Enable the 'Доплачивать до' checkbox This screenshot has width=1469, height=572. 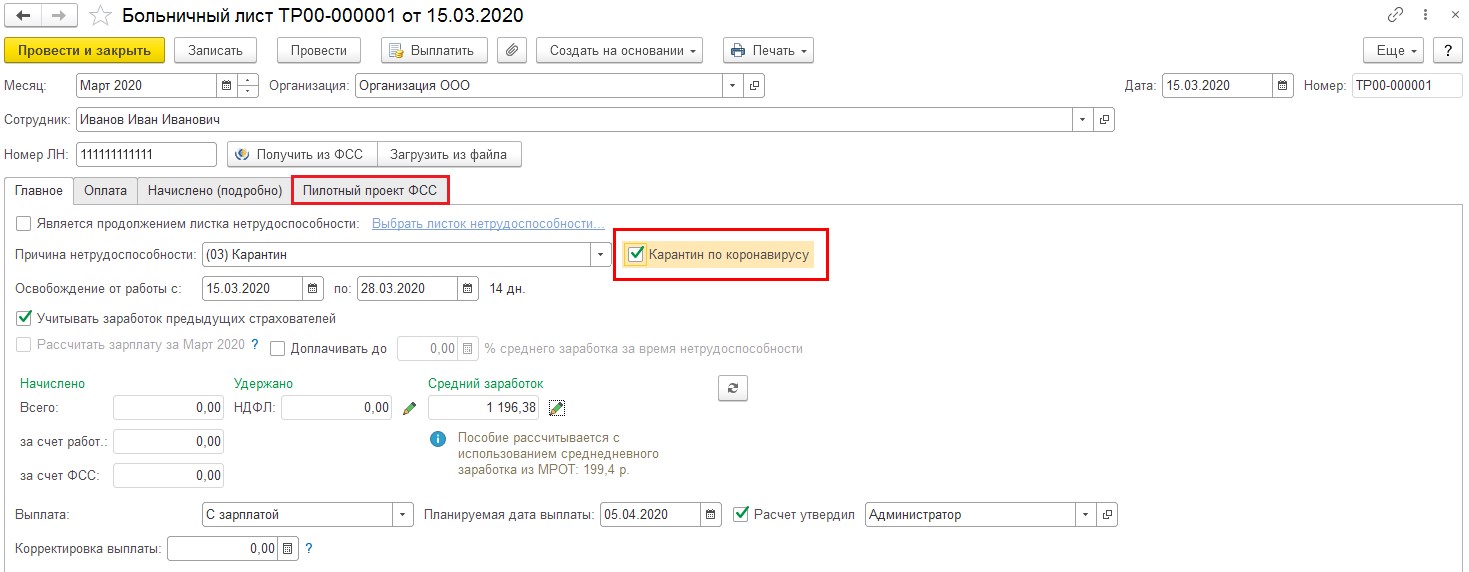[277, 349]
